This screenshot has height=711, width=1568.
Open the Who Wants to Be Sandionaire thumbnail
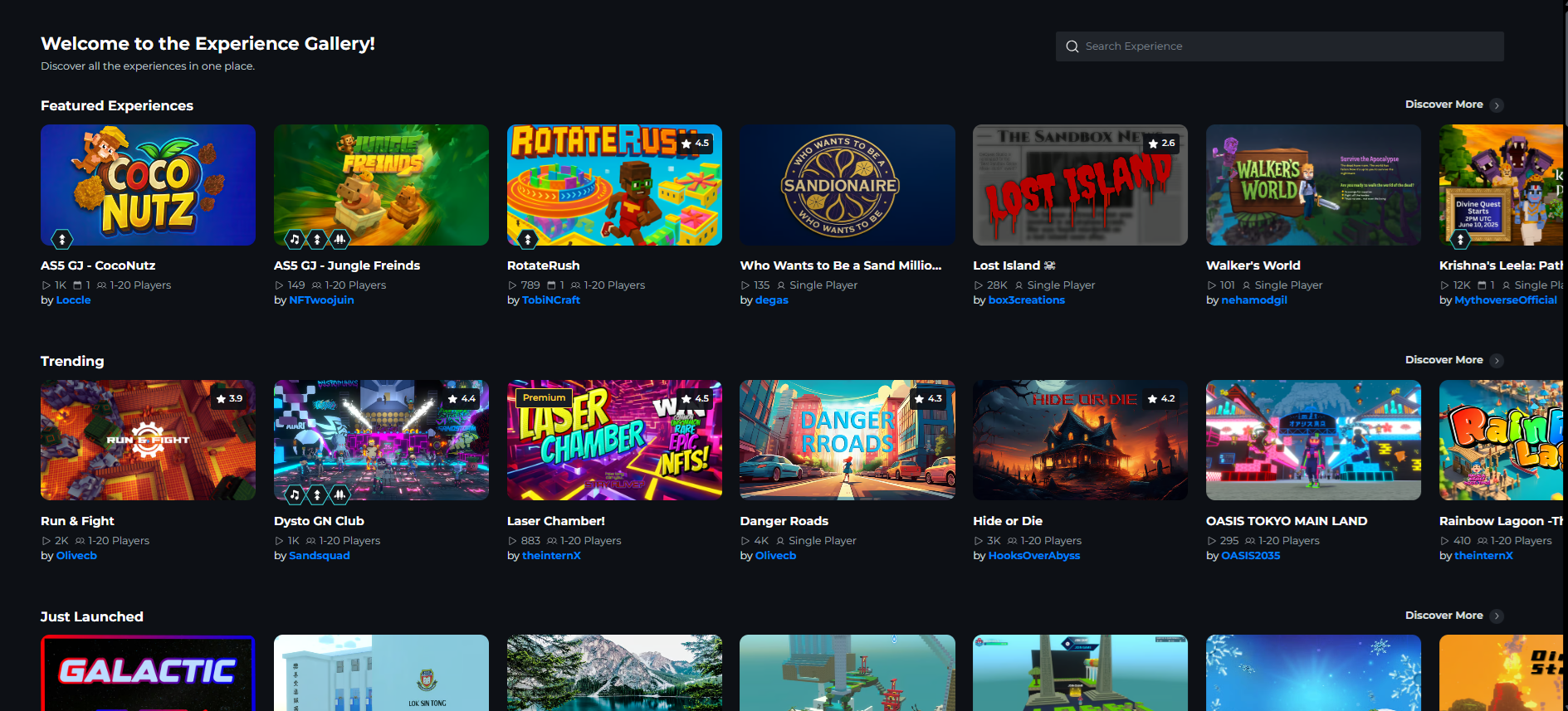click(x=847, y=185)
